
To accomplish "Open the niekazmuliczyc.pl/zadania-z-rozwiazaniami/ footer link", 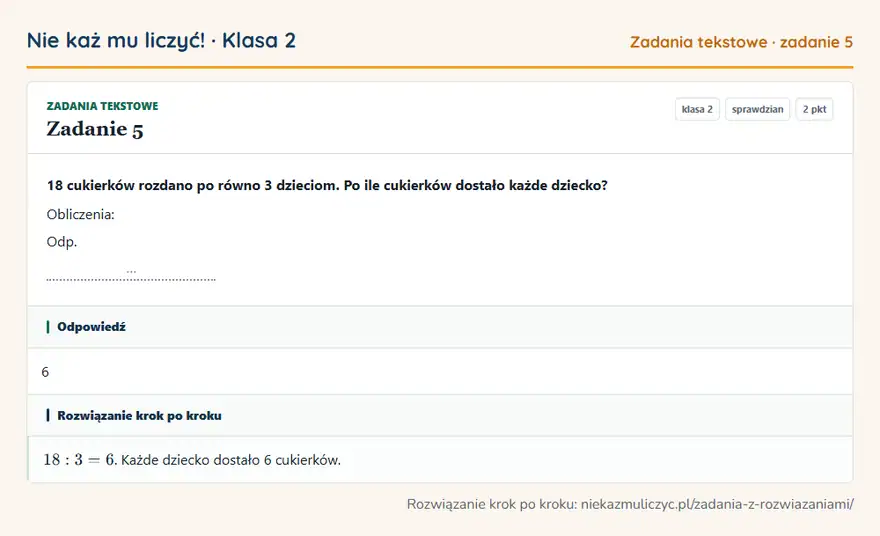I will (717, 504).
